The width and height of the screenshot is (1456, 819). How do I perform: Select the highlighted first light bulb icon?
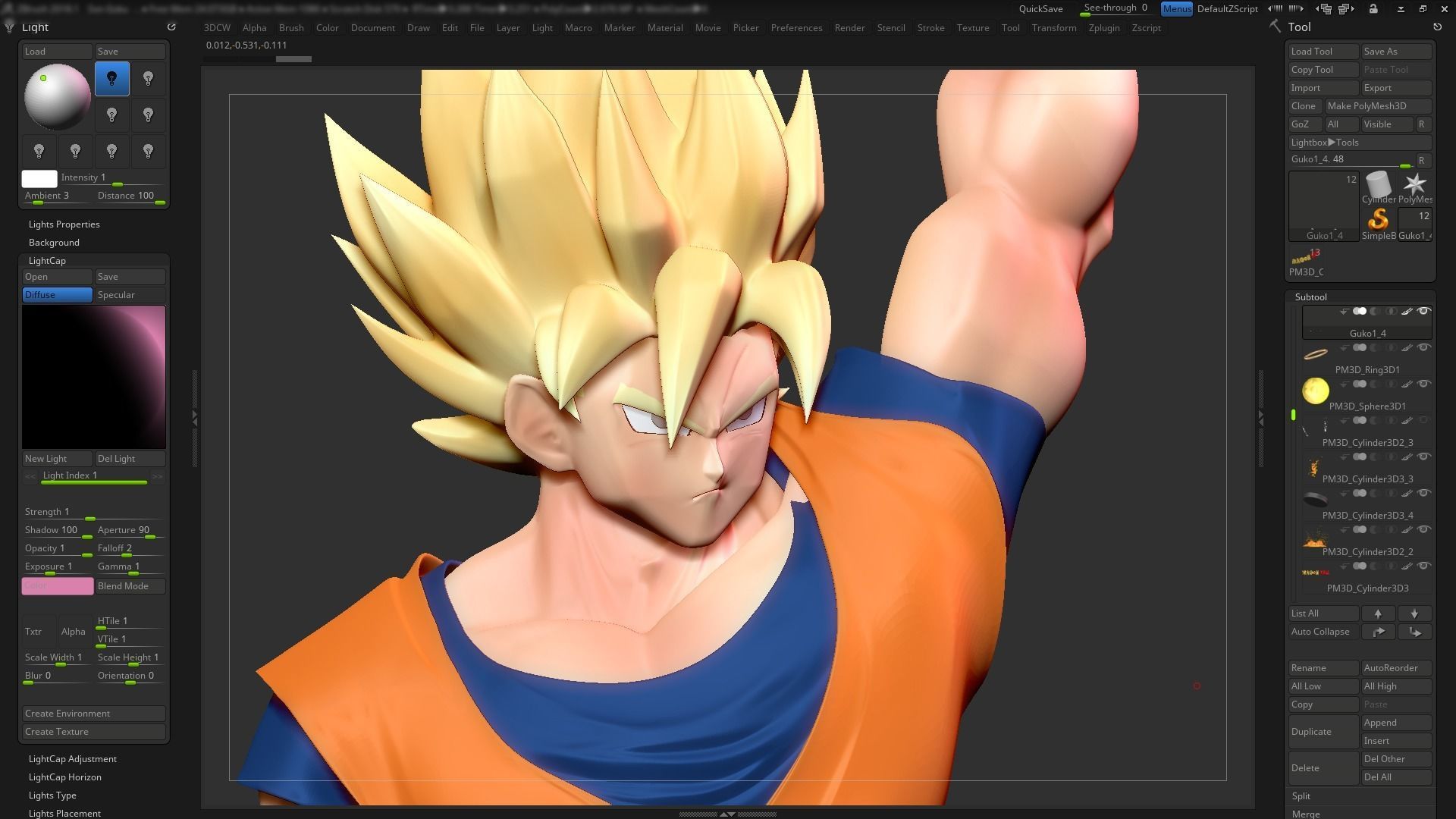[112, 79]
